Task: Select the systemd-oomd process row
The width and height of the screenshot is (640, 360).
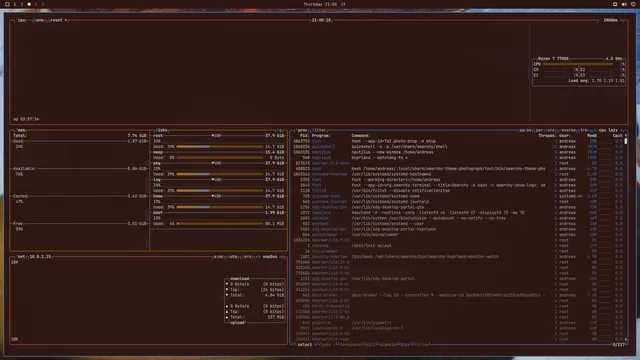Action: 458,196
